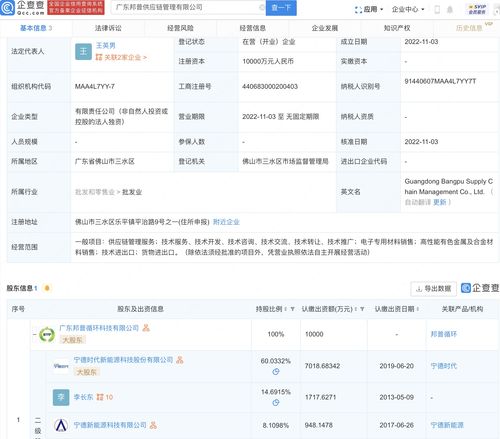Screen dimensions: 500x439
Task: Click the orange dot icon beside 股东信息
Action: [x=47, y=288]
